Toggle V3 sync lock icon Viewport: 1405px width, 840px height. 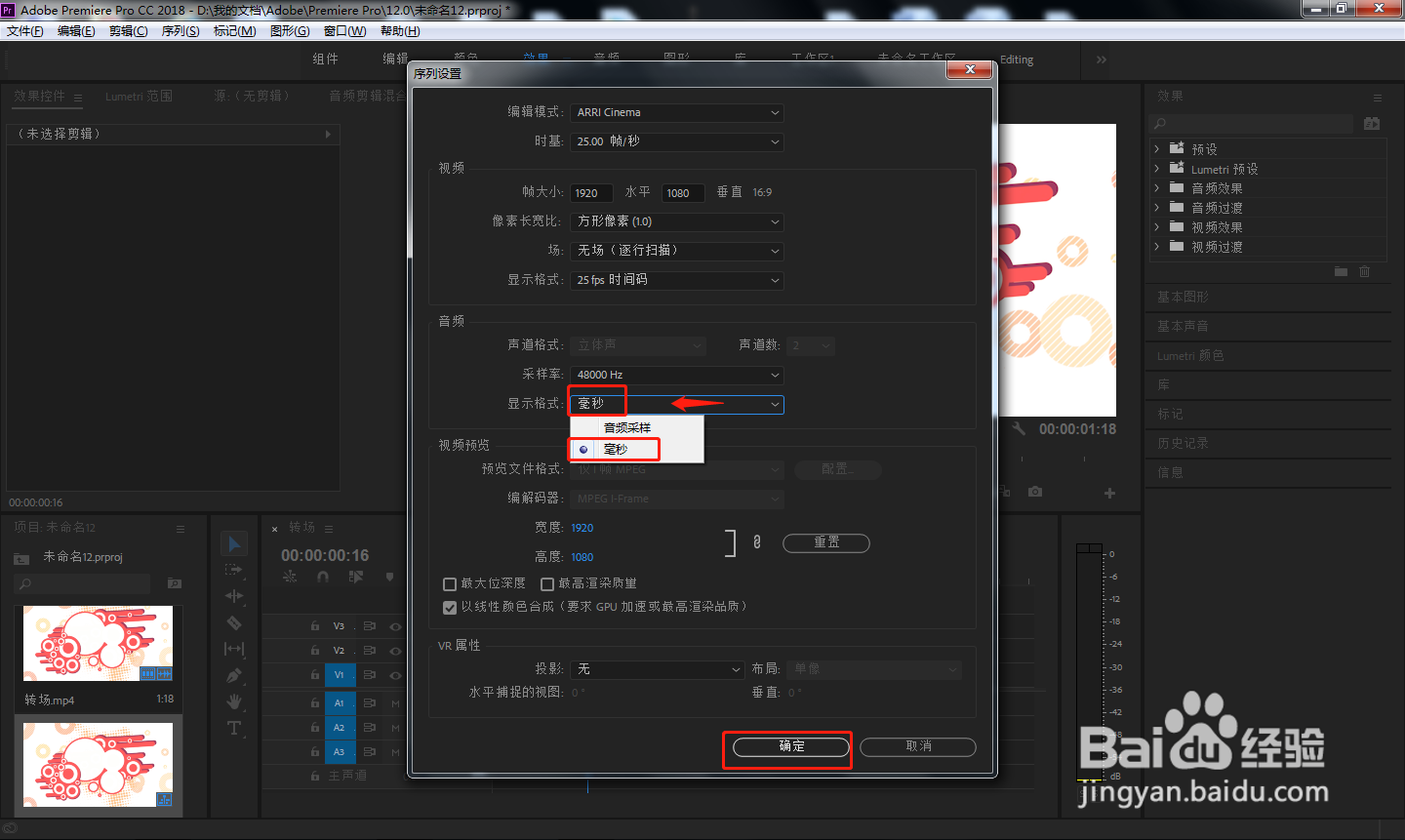pos(370,626)
